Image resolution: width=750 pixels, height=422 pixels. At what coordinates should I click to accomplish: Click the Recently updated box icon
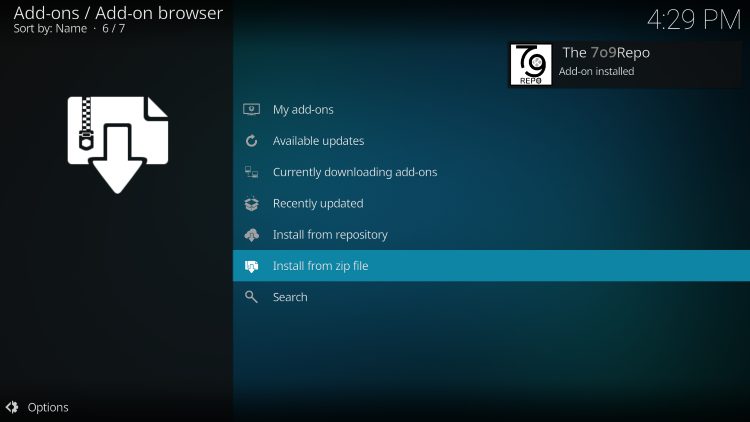coord(252,204)
